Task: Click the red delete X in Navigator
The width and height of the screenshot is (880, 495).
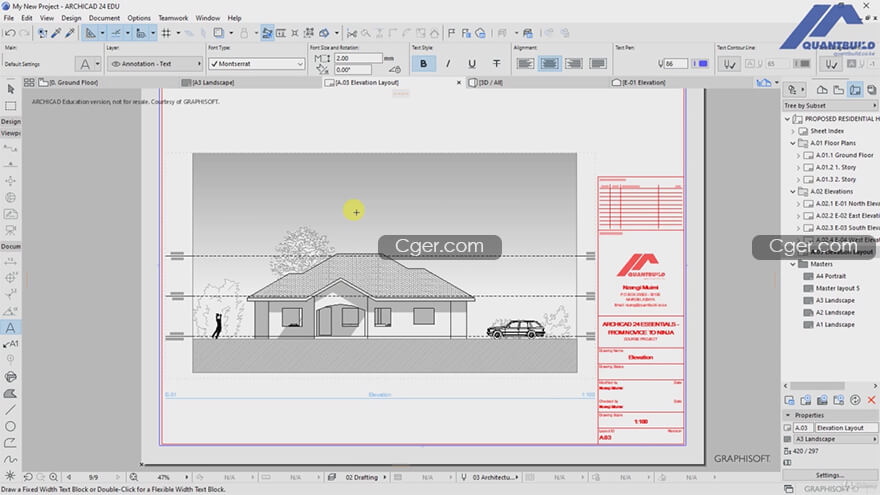Action: [871, 400]
